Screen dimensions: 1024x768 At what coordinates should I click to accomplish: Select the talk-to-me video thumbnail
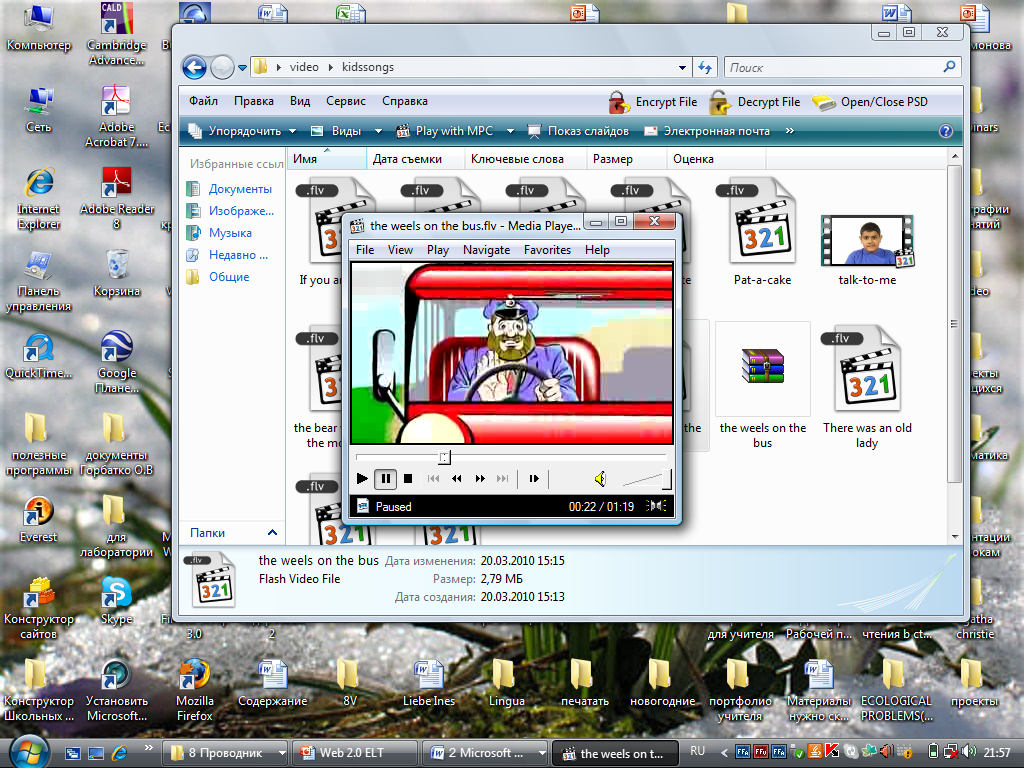point(867,249)
